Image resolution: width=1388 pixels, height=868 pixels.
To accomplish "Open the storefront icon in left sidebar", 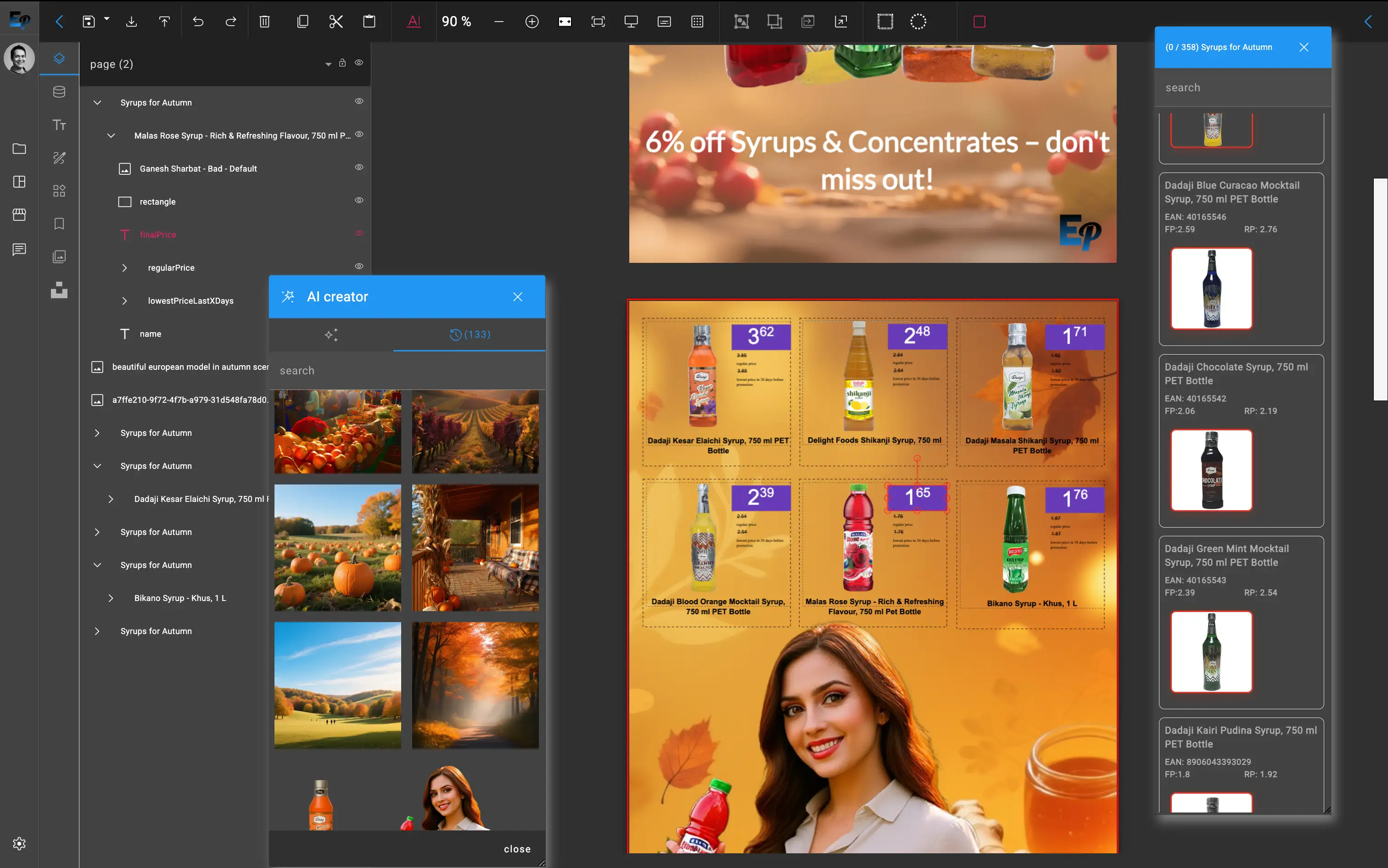I will [x=19, y=215].
